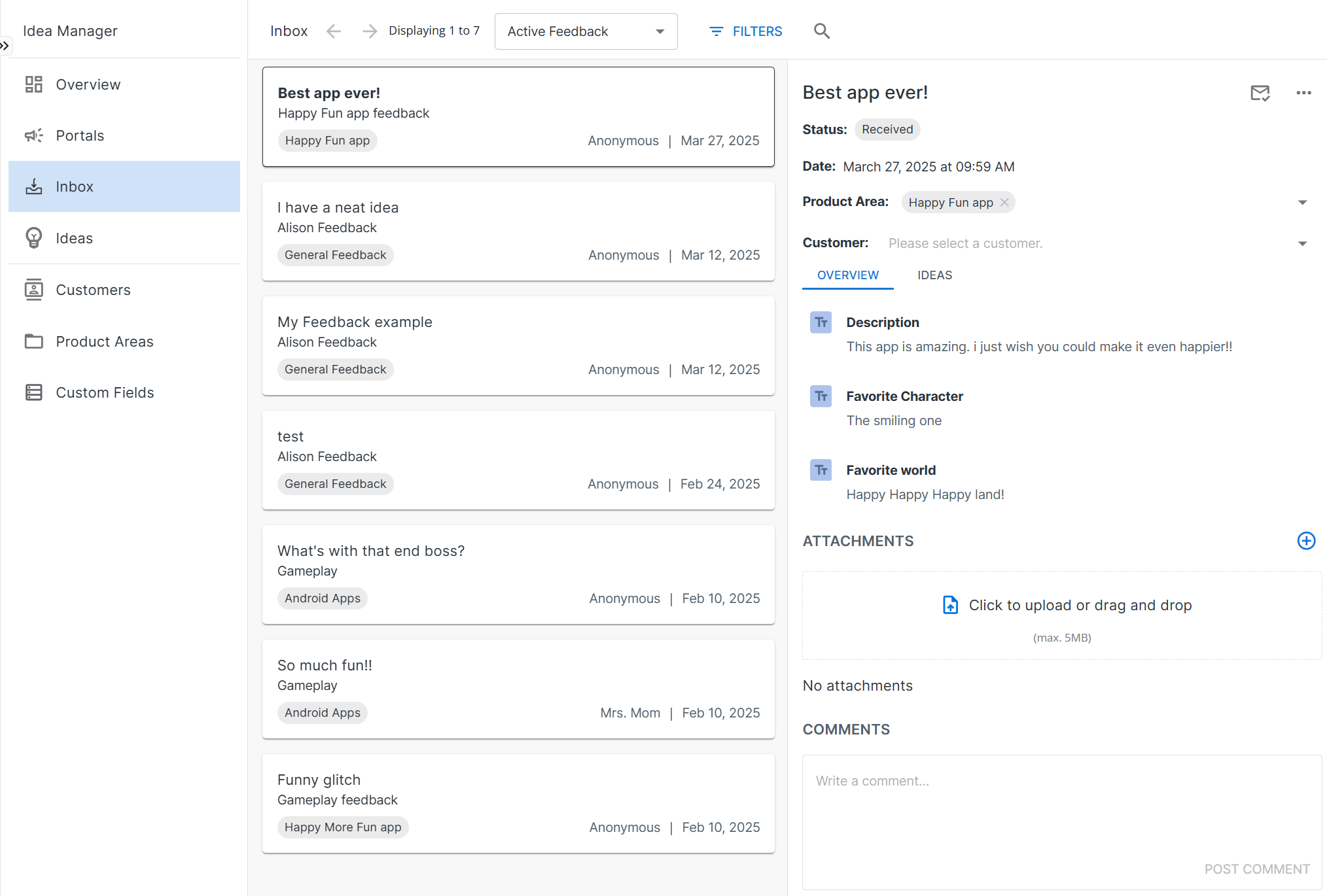The height and width of the screenshot is (896, 1327).
Task: Add an attachment using the plus icon
Action: coord(1306,541)
